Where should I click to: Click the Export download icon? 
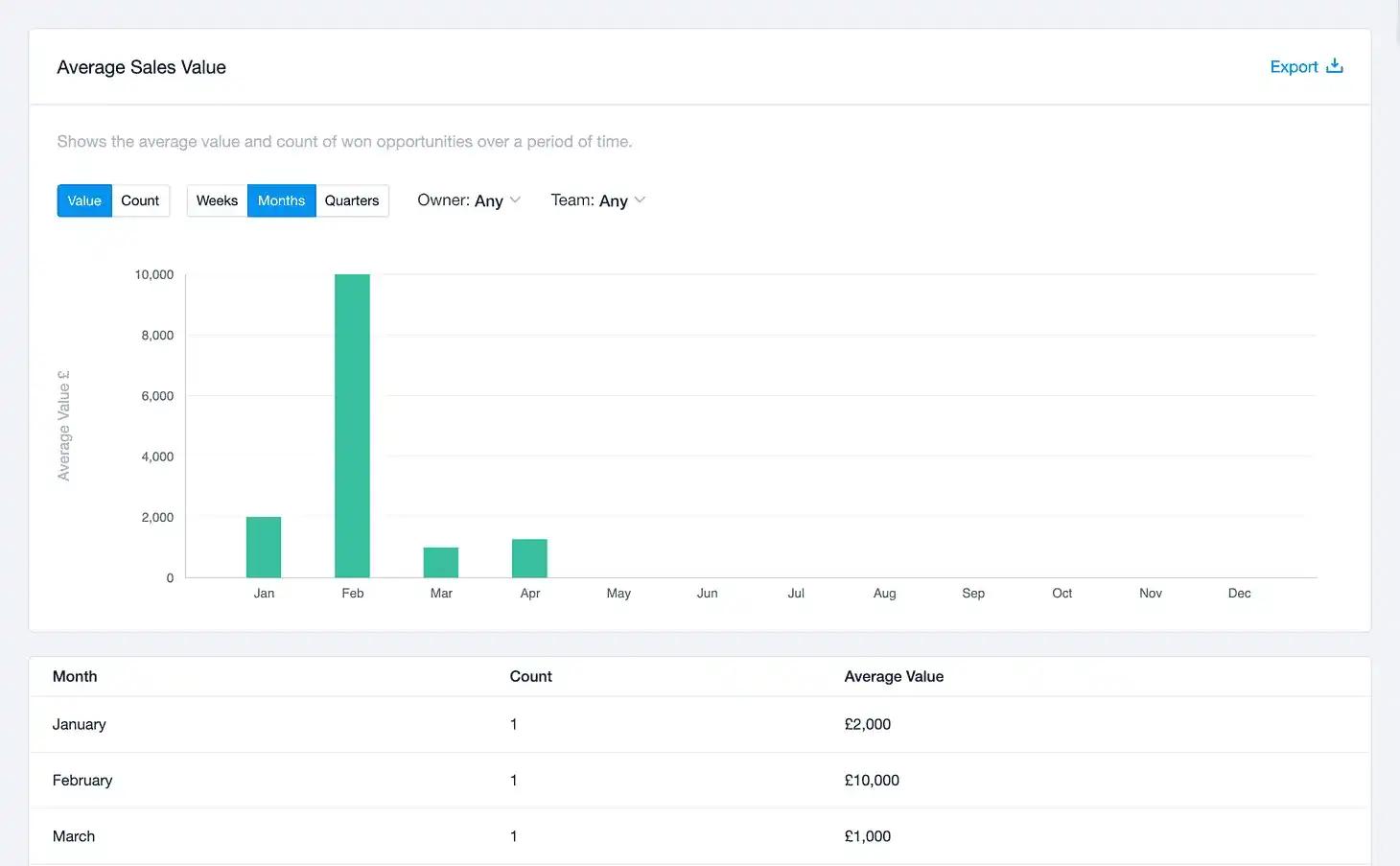[1334, 66]
